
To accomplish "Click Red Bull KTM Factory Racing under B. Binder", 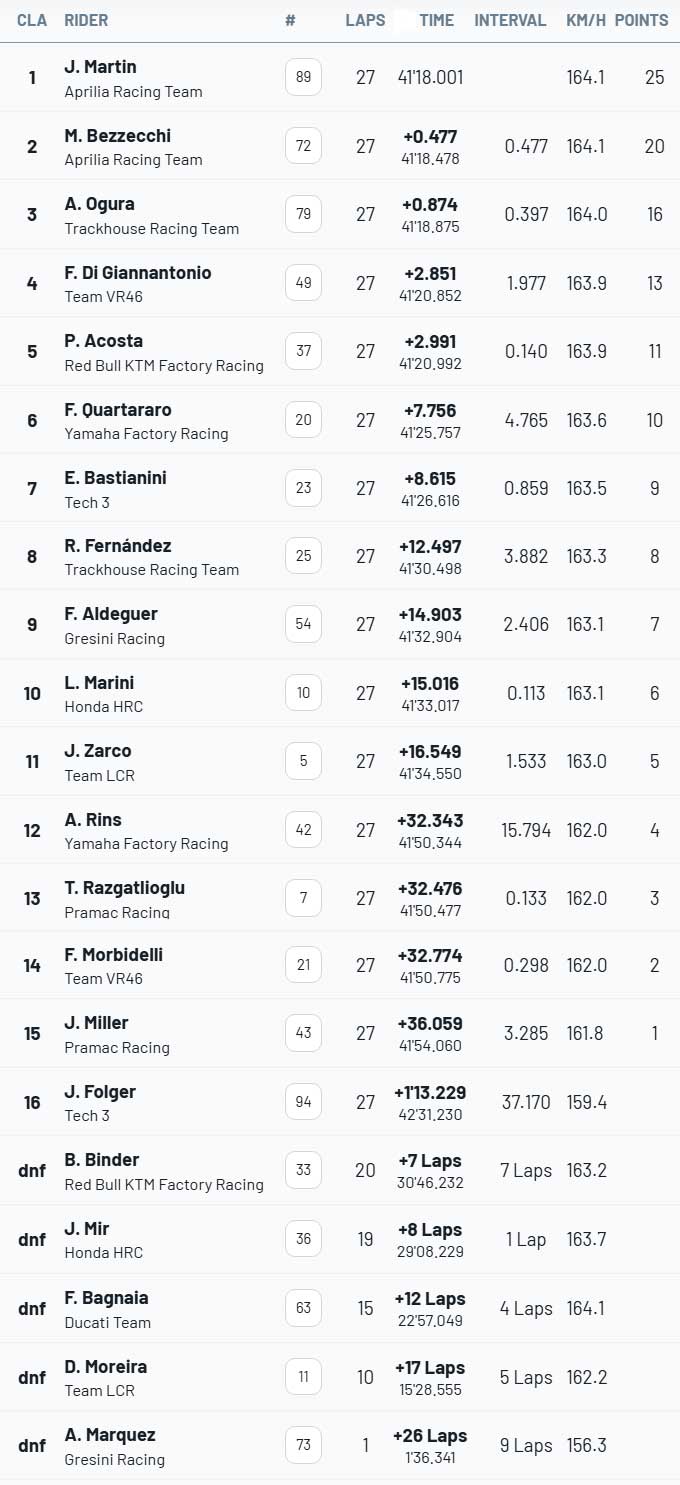I will tap(164, 1185).
